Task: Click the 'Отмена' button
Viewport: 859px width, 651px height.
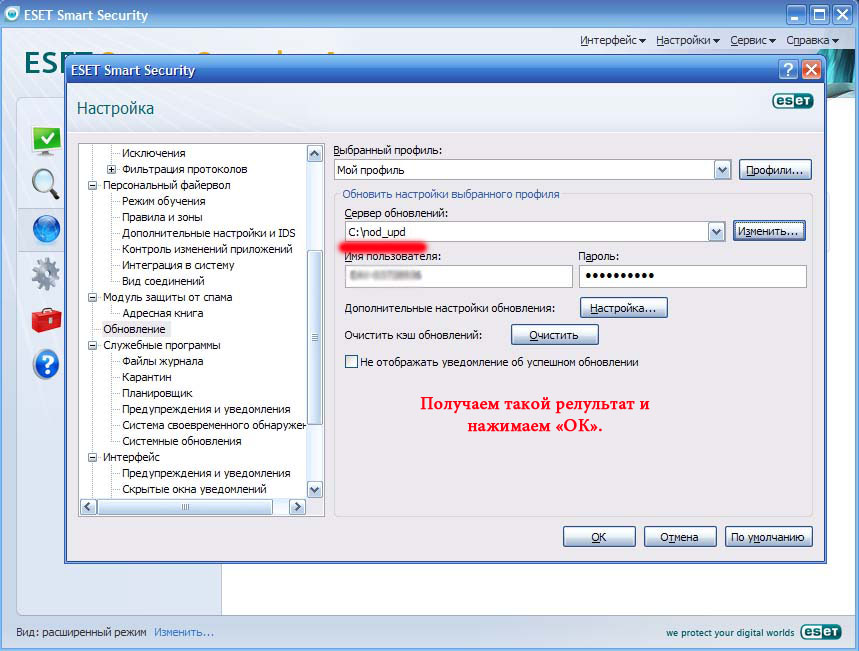Action: pyautogui.click(x=680, y=537)
